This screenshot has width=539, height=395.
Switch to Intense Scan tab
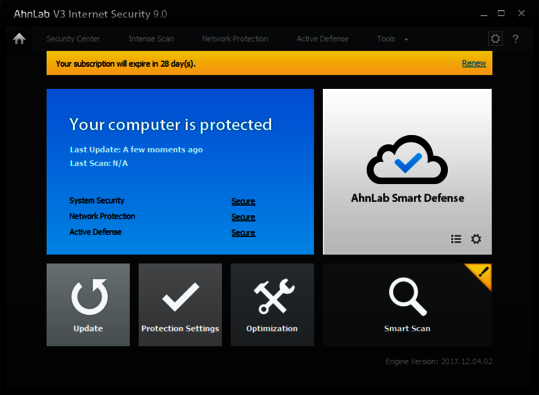pos(151,39)
